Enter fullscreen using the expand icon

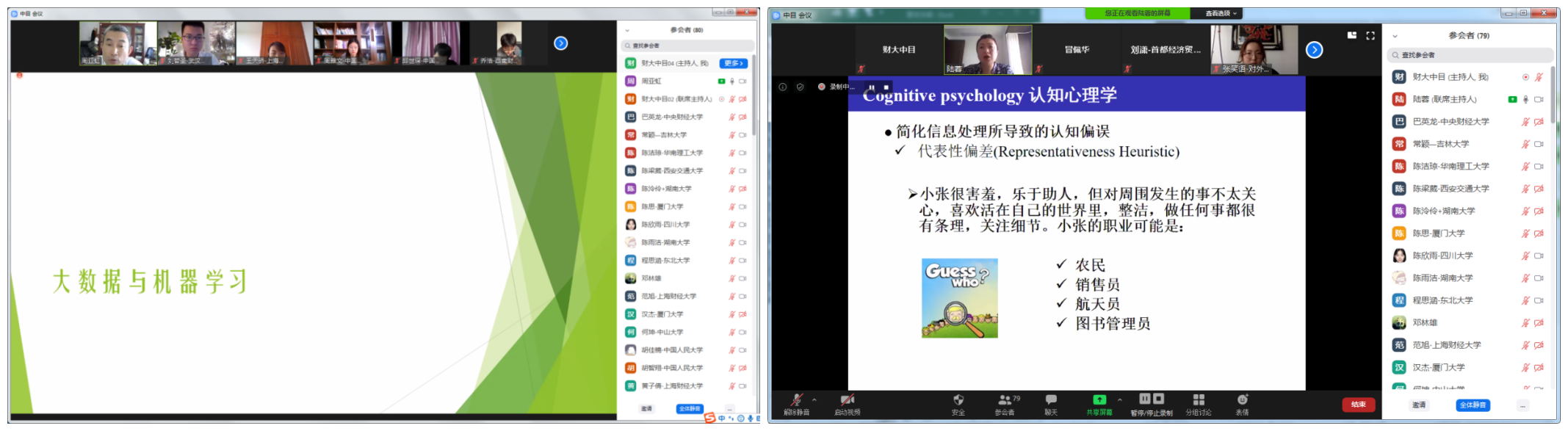pos(1370,35)
